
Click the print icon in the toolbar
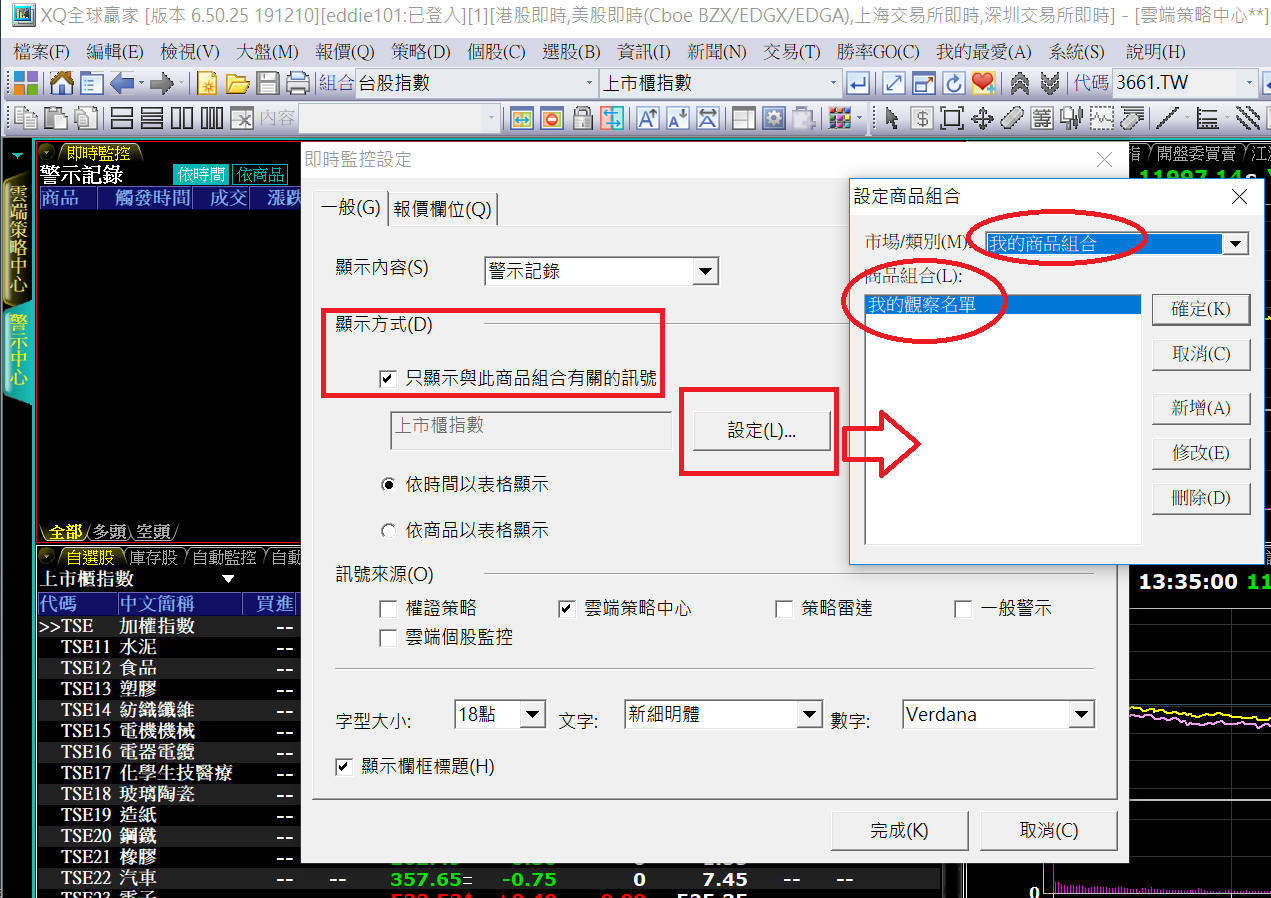(x=298, y=84)
